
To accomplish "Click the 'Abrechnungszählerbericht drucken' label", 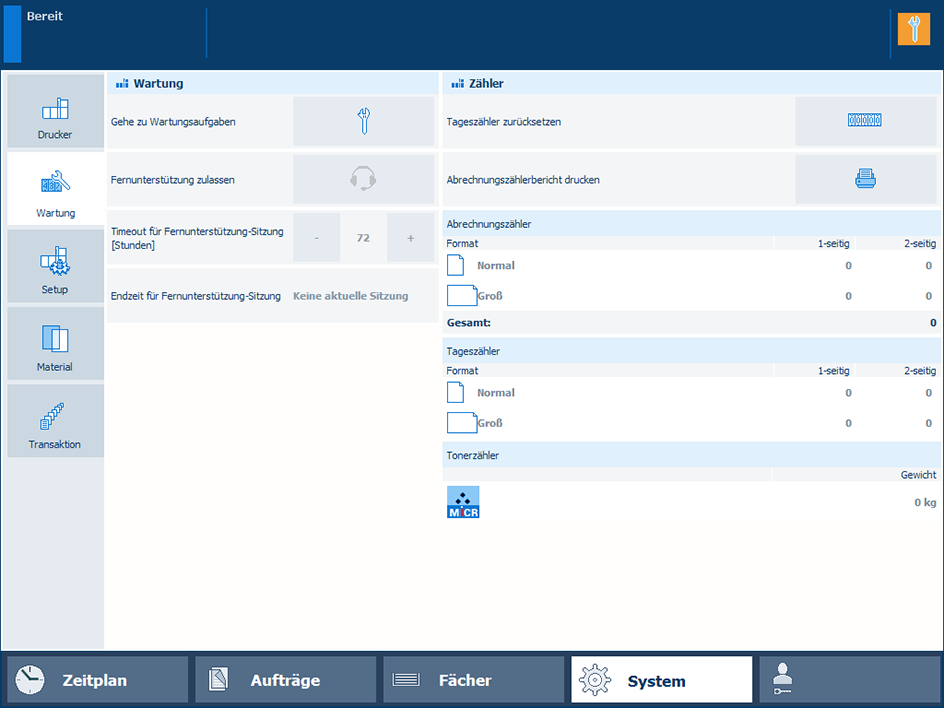I will click(523, 180).
